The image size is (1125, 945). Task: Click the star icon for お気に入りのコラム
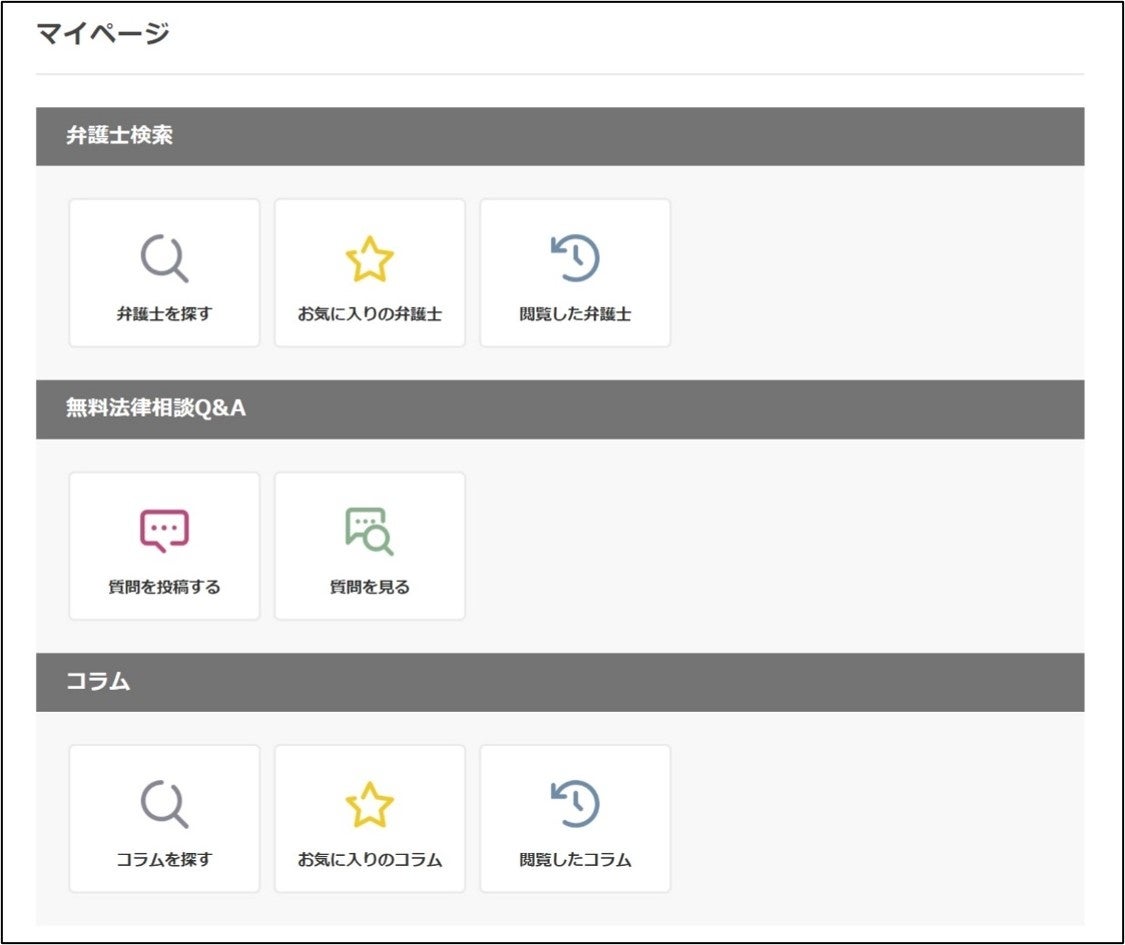pyautogui.click(x=369, y=804)
